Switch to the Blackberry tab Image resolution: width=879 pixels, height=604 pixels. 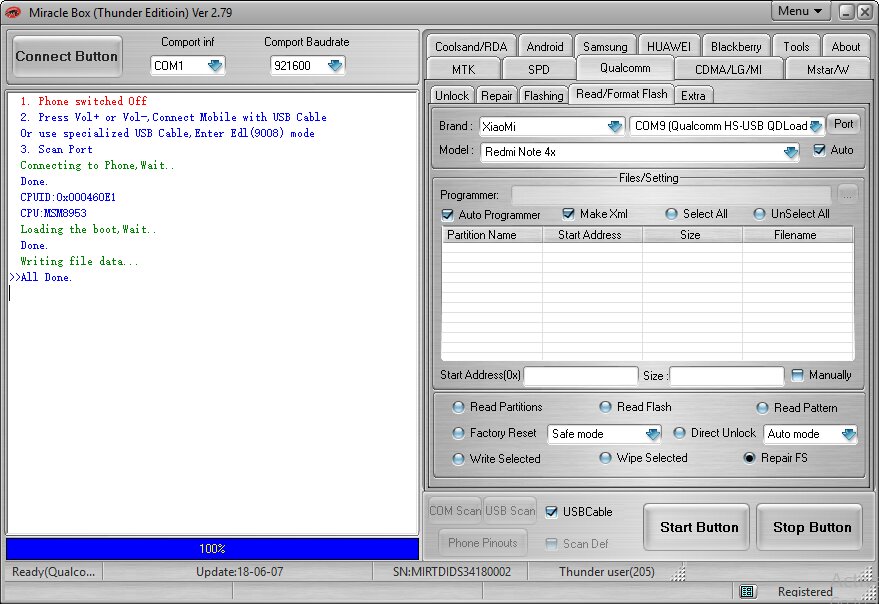(736, 47)
